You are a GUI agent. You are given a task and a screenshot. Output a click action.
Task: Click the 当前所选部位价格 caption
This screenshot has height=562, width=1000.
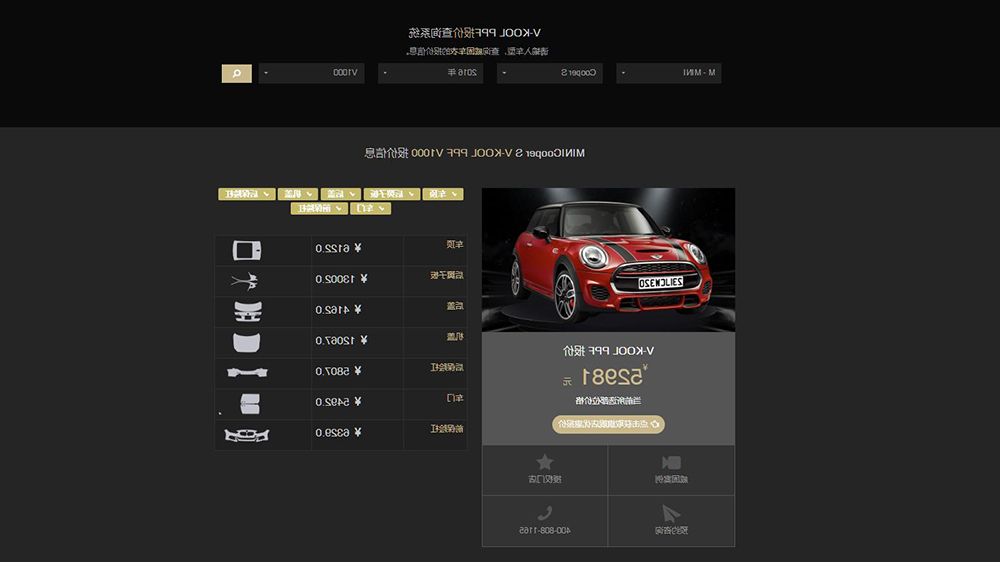click(608, 401)
